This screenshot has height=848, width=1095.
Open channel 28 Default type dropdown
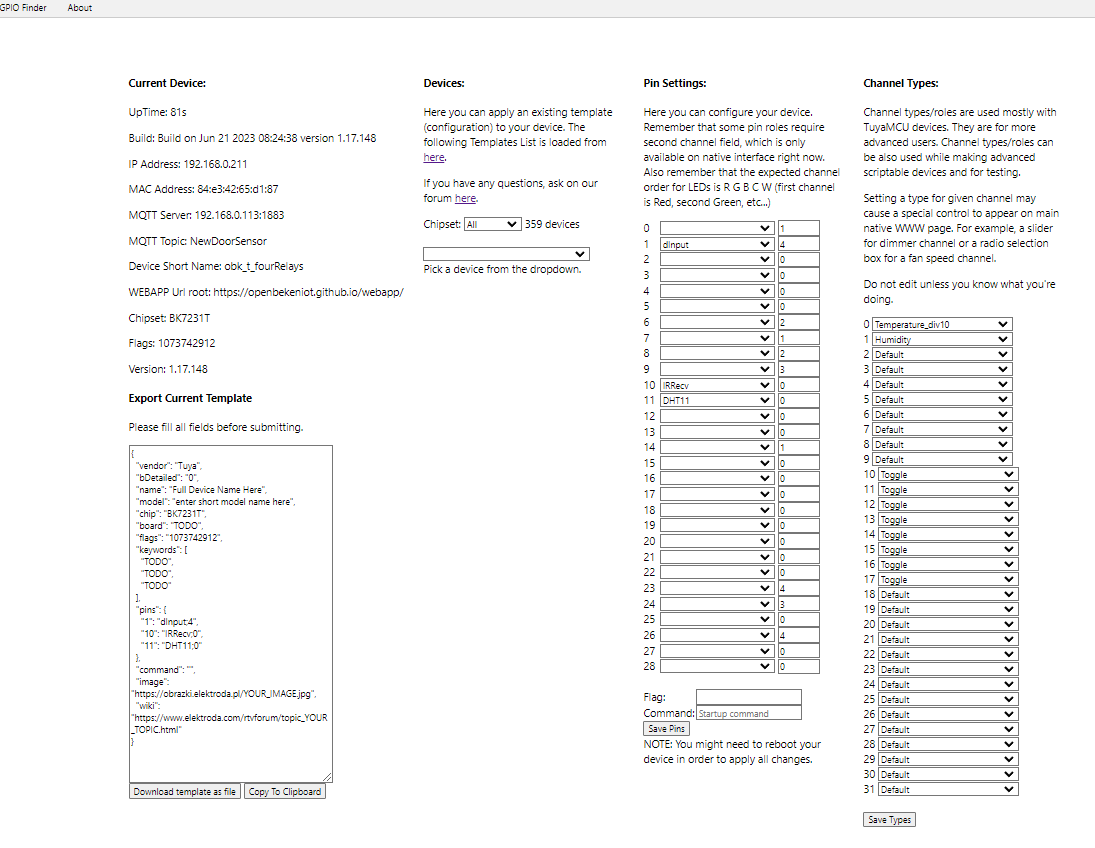[x=948, y=745]
